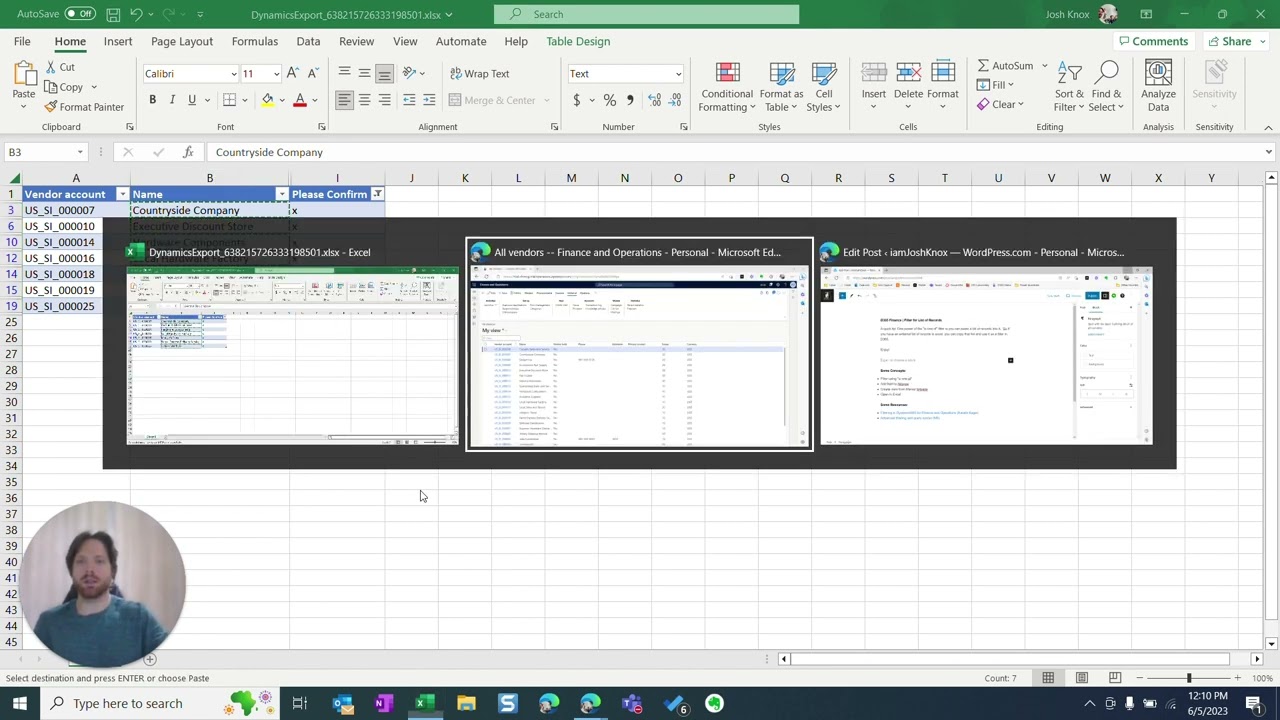Apply the yellow fill color

(x=267, y=100)
